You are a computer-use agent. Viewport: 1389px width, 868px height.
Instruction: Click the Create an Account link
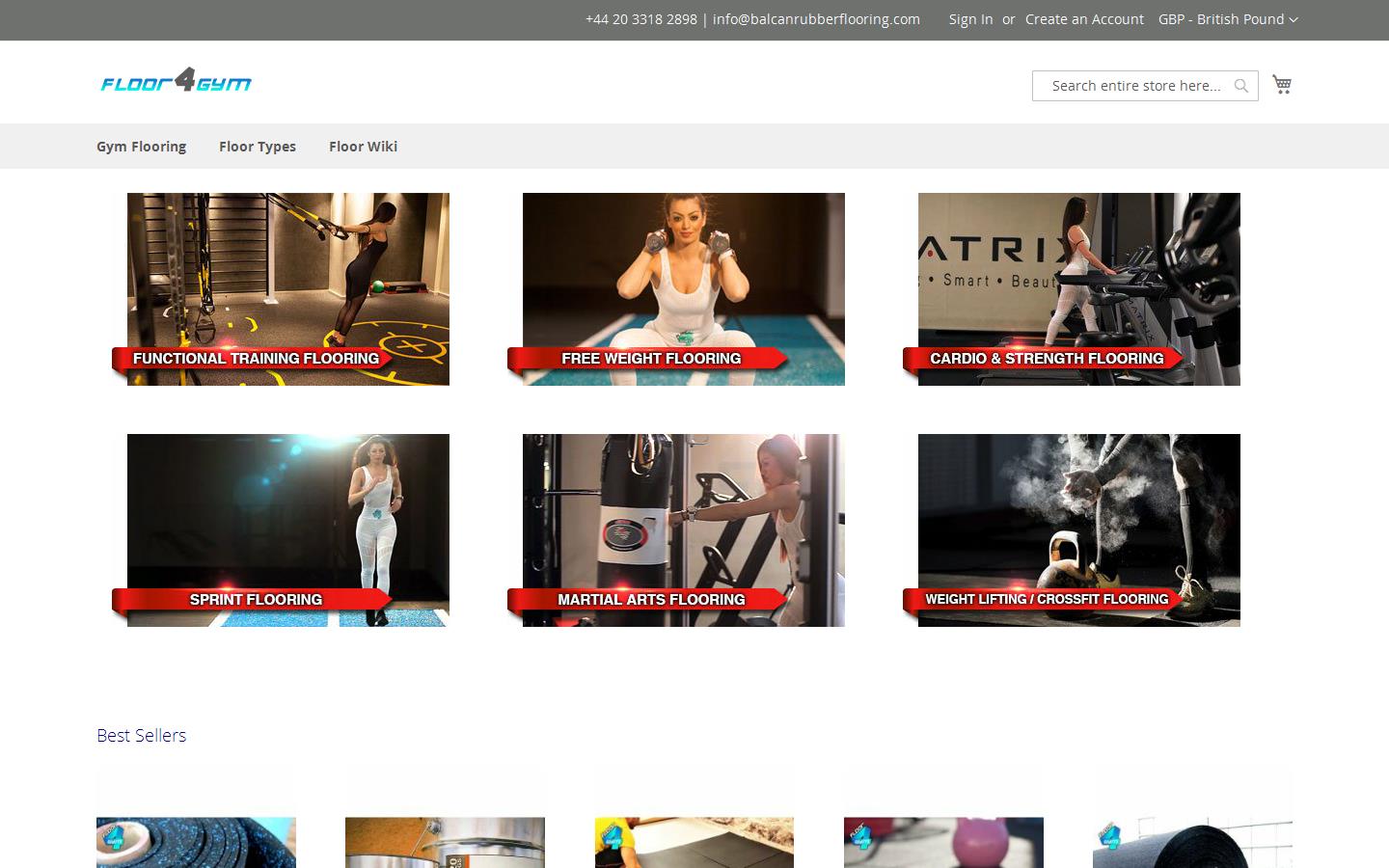(1084, 19)
